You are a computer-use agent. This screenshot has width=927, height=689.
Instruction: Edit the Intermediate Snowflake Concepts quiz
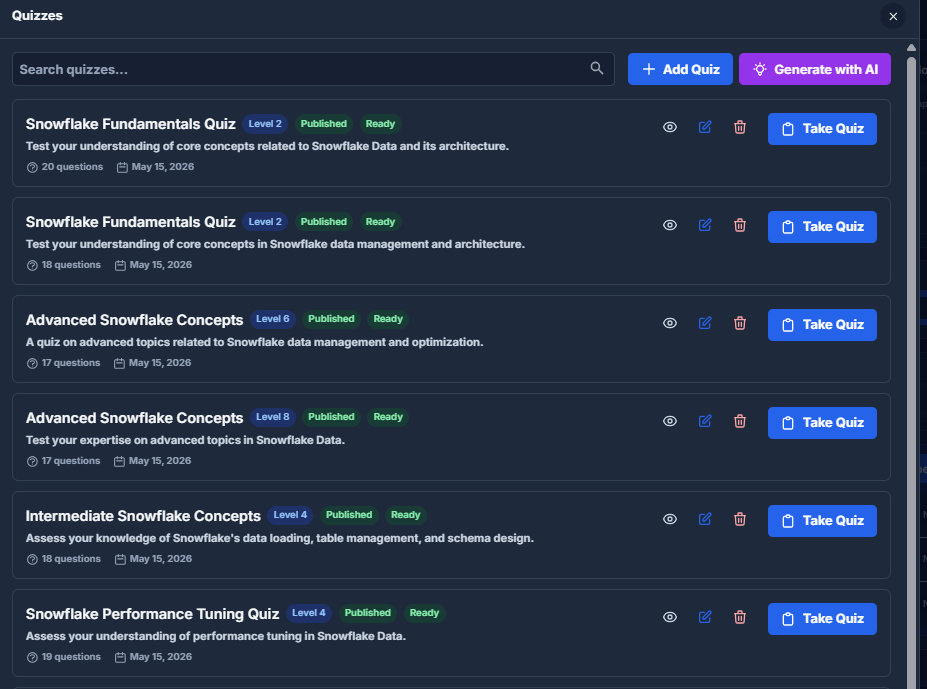tap(705, 519)
